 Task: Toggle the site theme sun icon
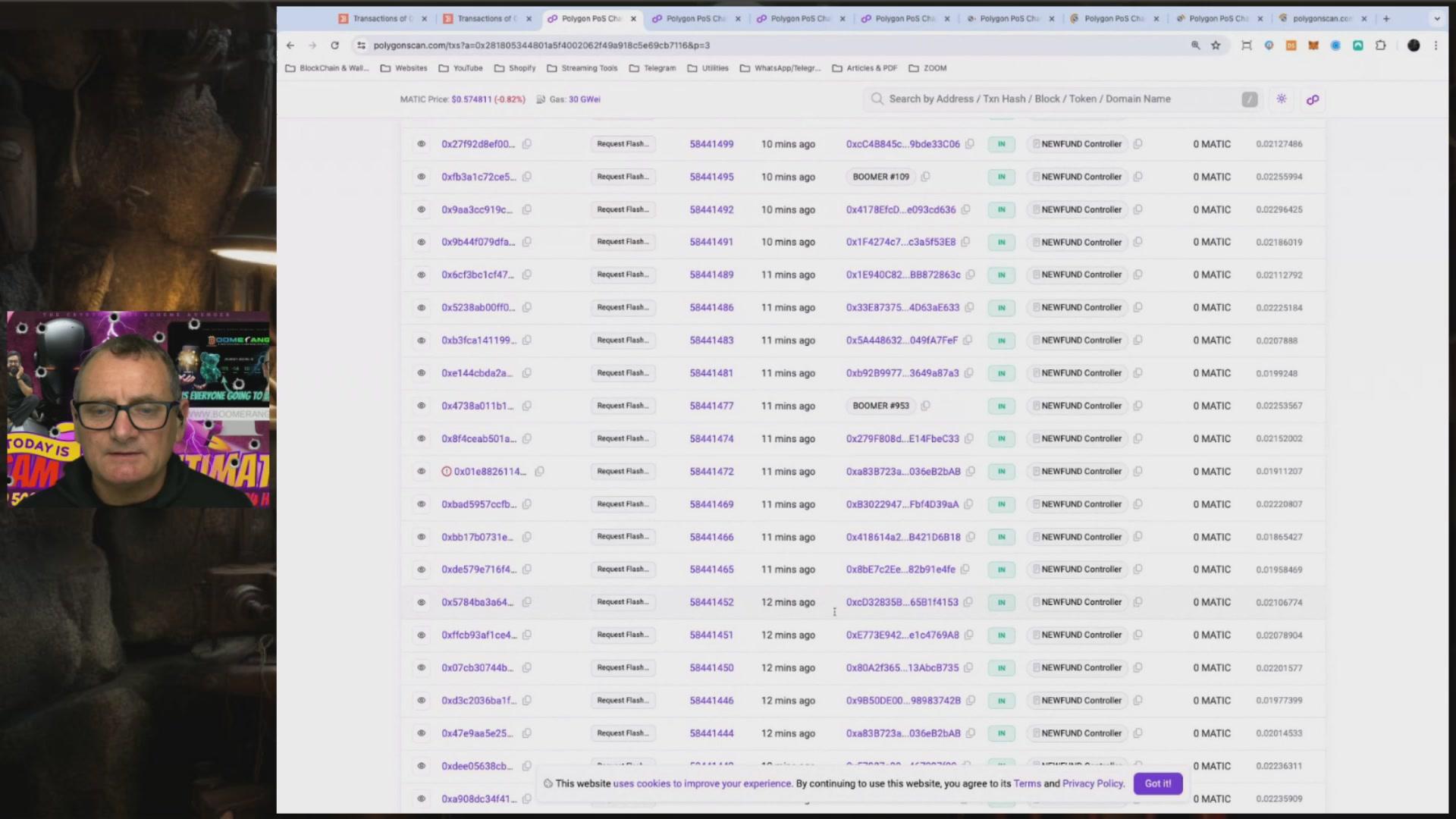coord(1282,99)
